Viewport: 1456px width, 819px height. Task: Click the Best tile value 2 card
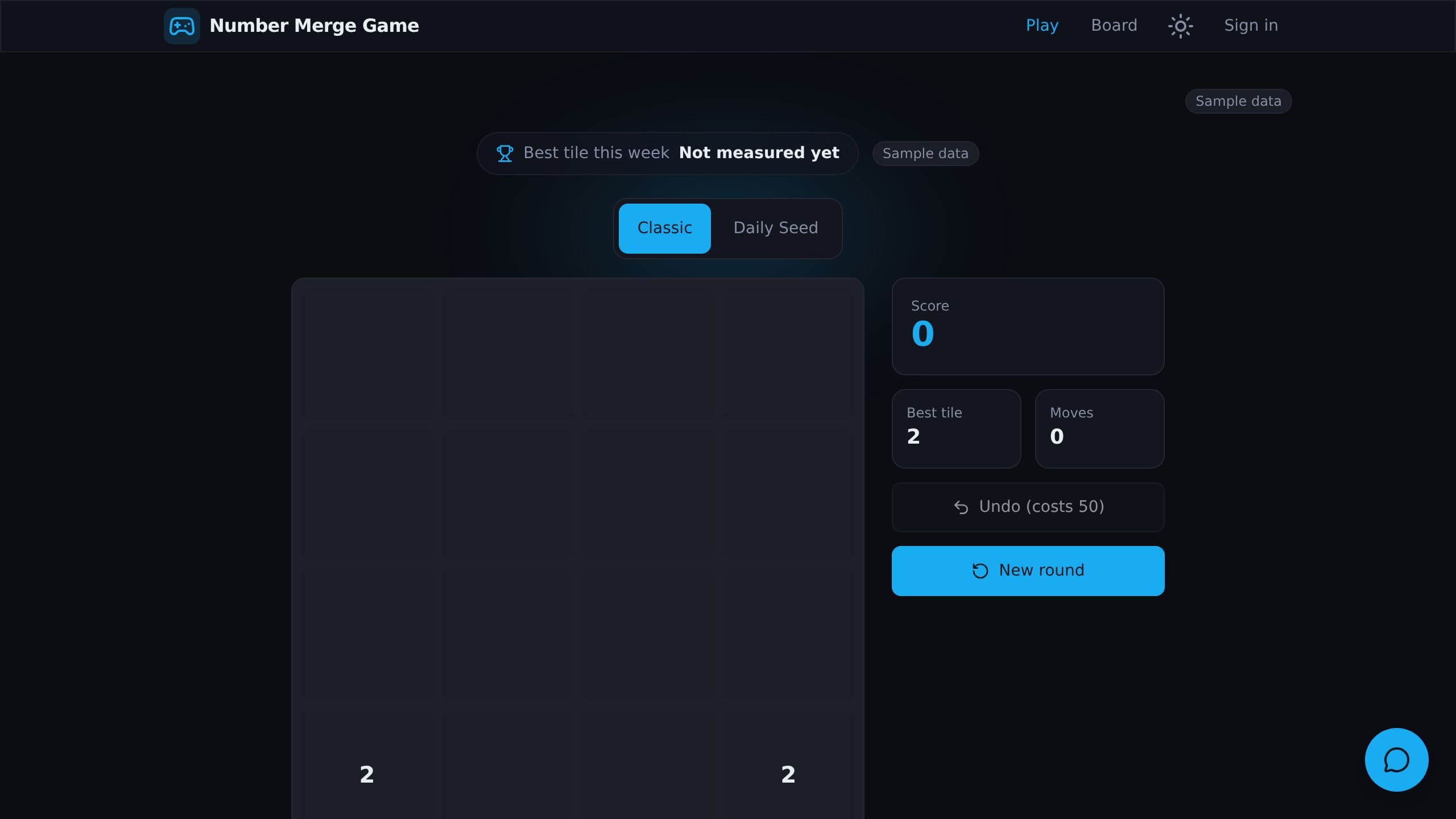(956, 429)
